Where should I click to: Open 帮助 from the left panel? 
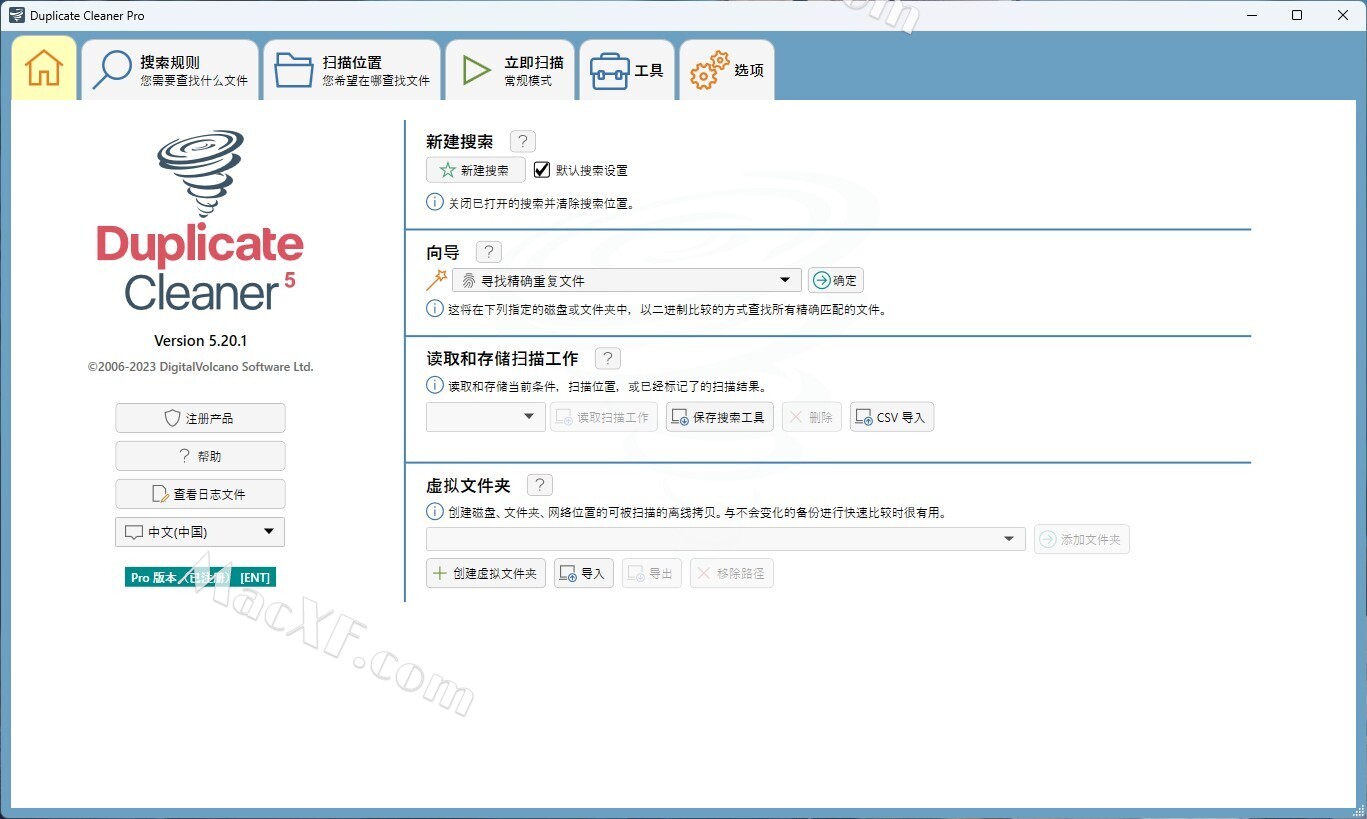(x=200, y=456)
